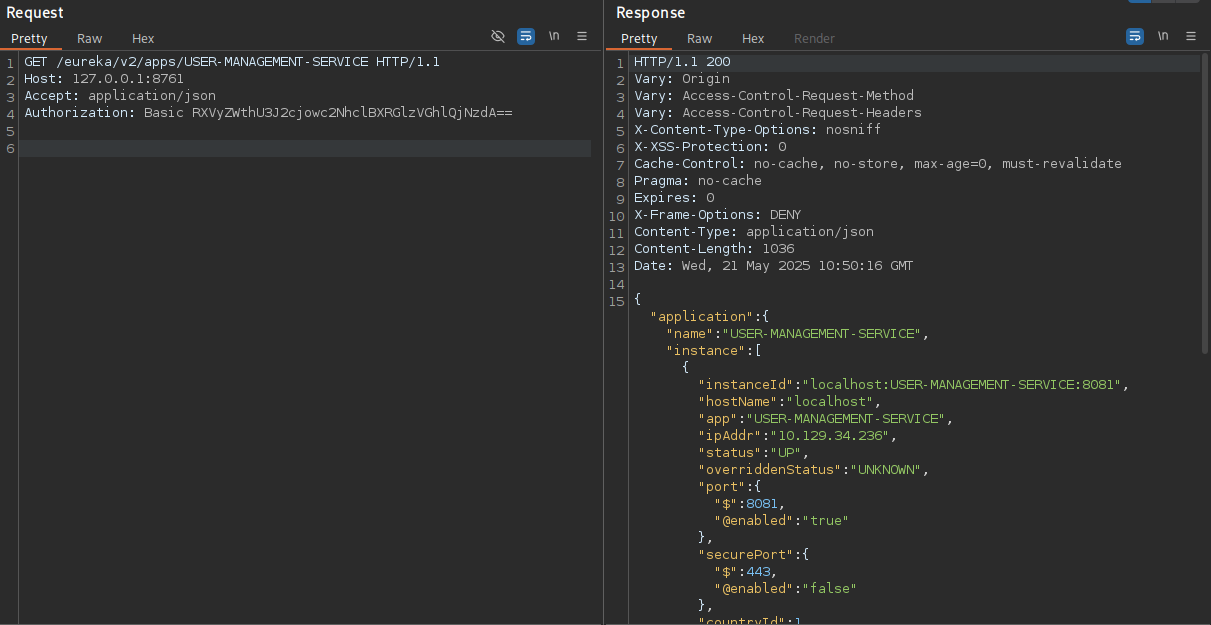Switch Request view to Hex tab

(x=143, y=38)
